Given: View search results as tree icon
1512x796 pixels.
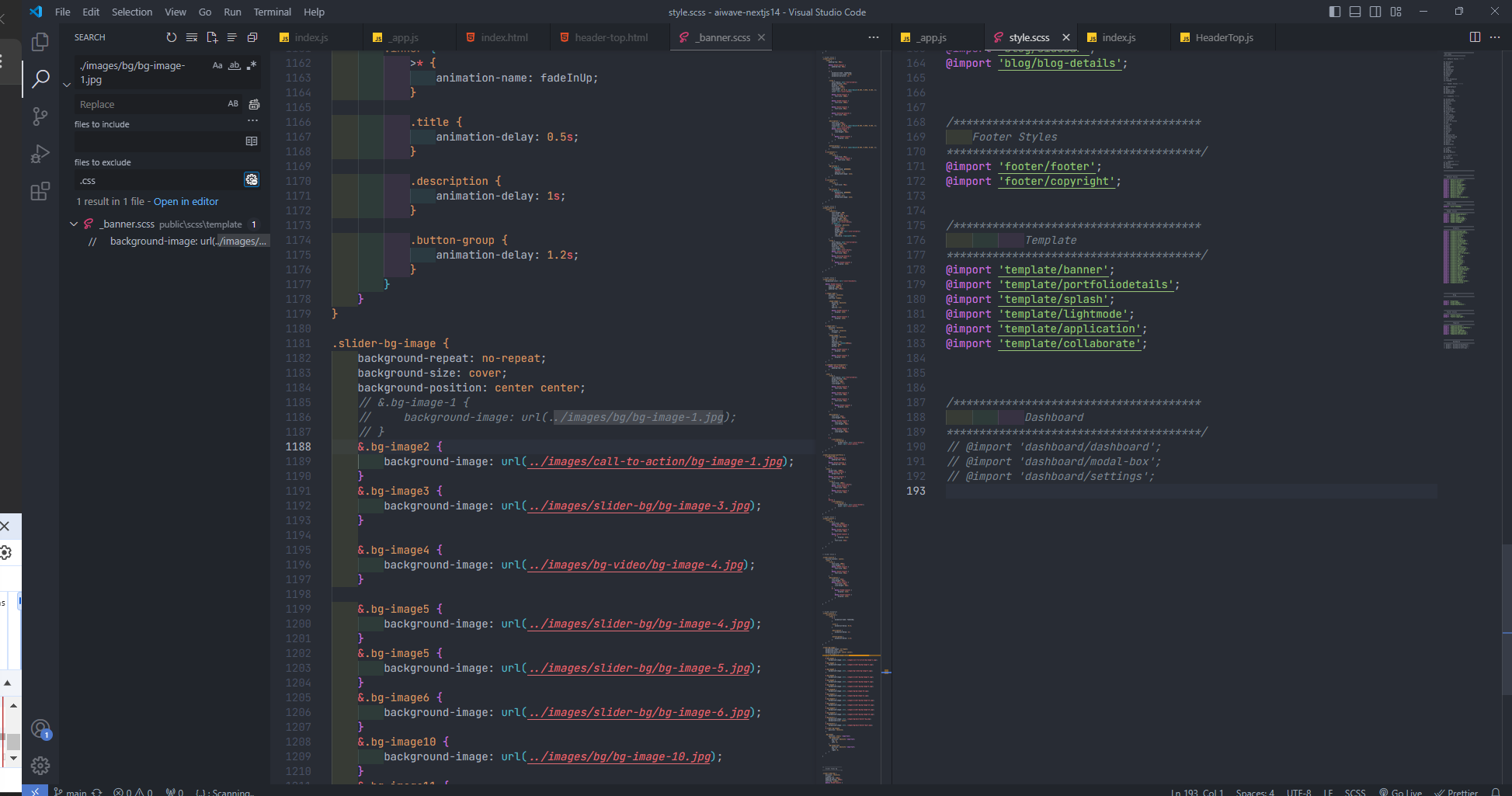Looking at the screenshot, I should coord(232,37).
